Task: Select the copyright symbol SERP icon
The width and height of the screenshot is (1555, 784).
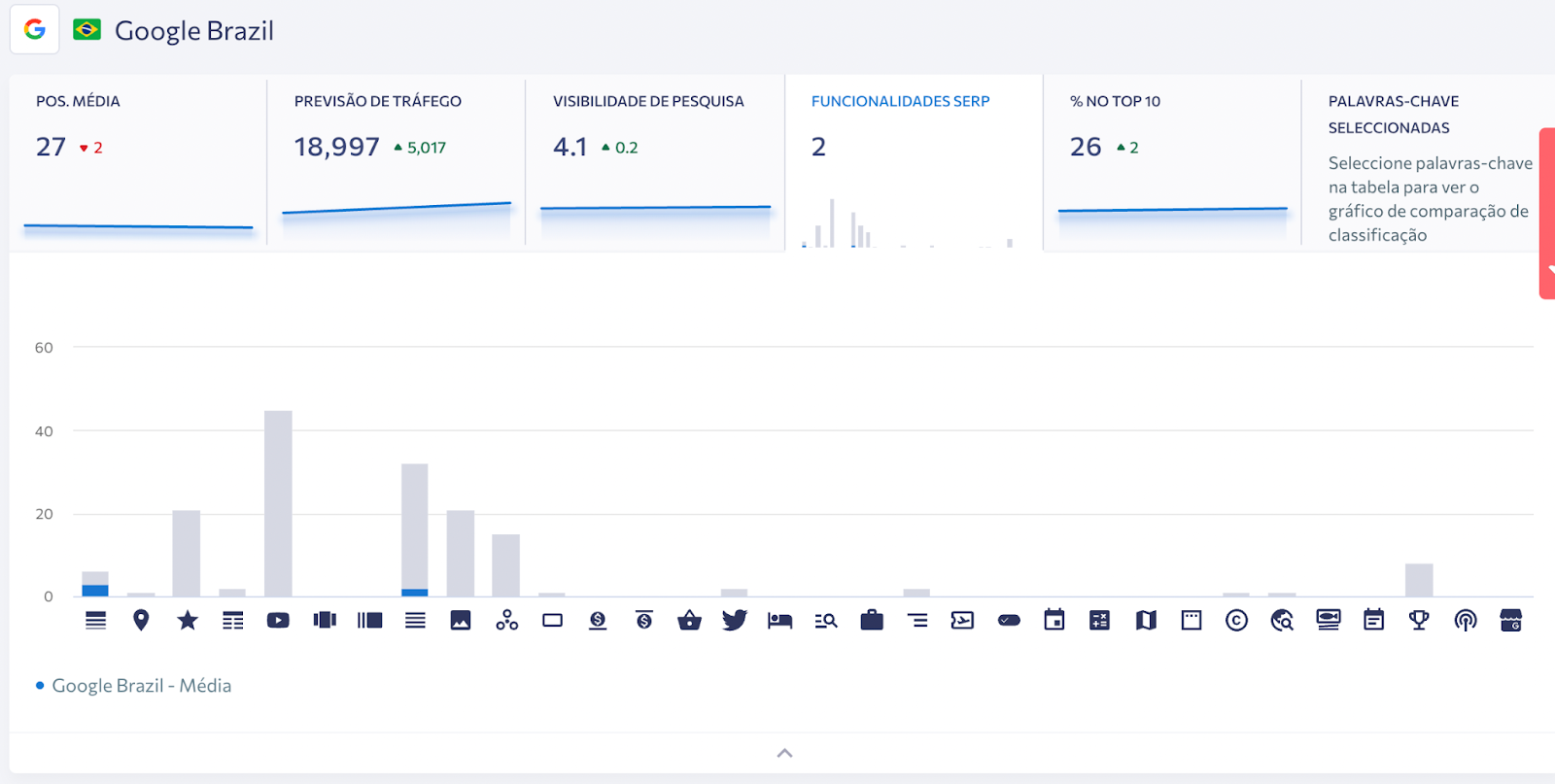Action: (x=1236, y=620)
